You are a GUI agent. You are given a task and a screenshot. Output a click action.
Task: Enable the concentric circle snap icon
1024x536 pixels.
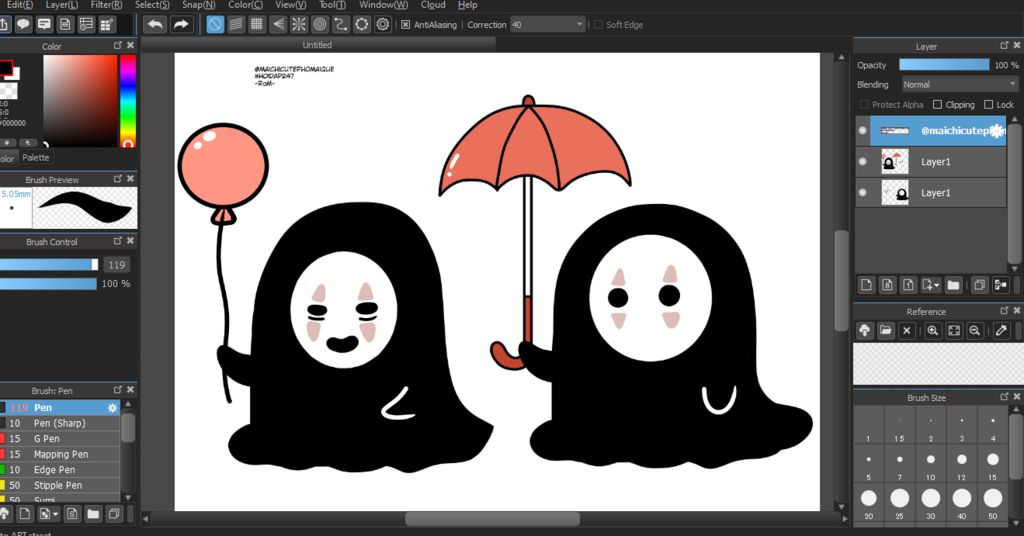[x=319, y=25]
